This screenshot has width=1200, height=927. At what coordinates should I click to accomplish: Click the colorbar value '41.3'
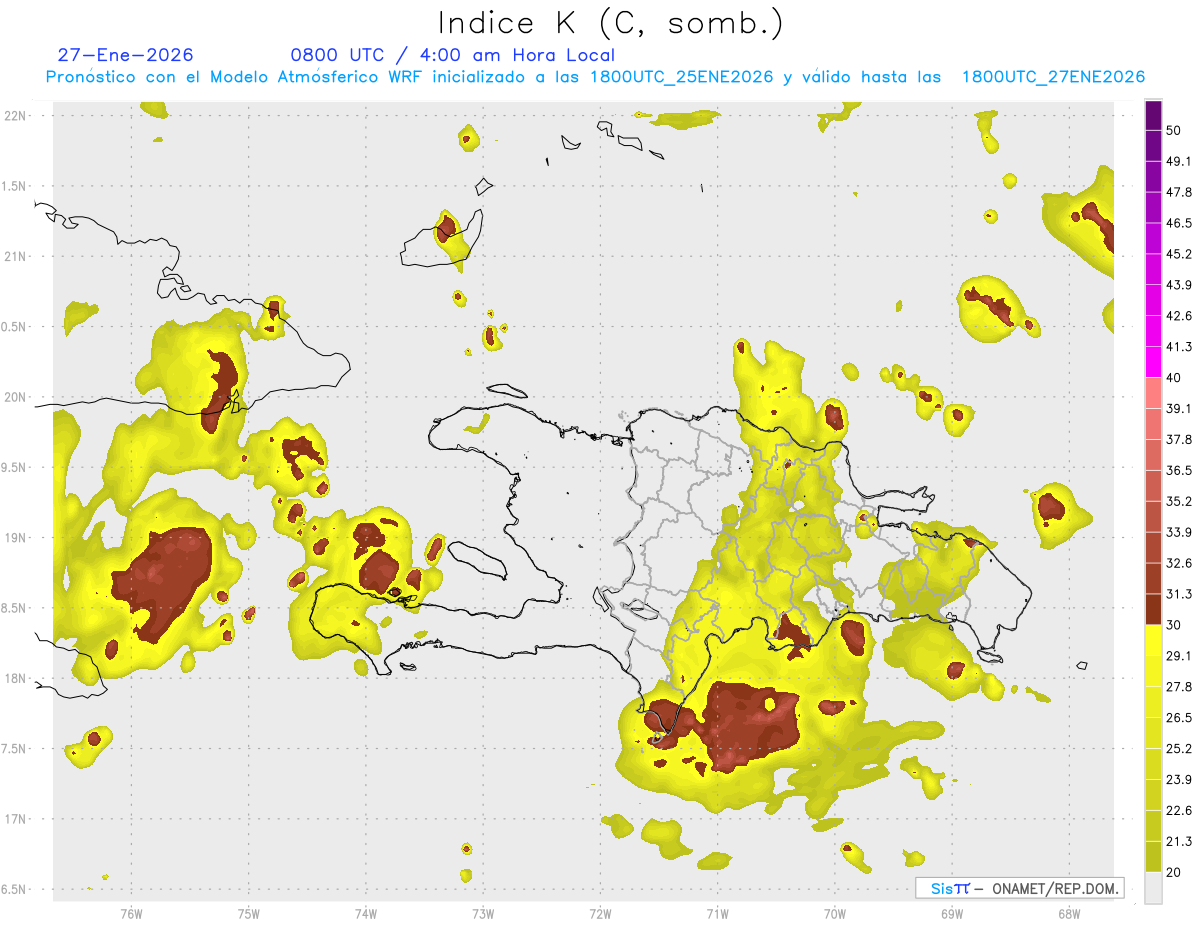pos(1179,347)
